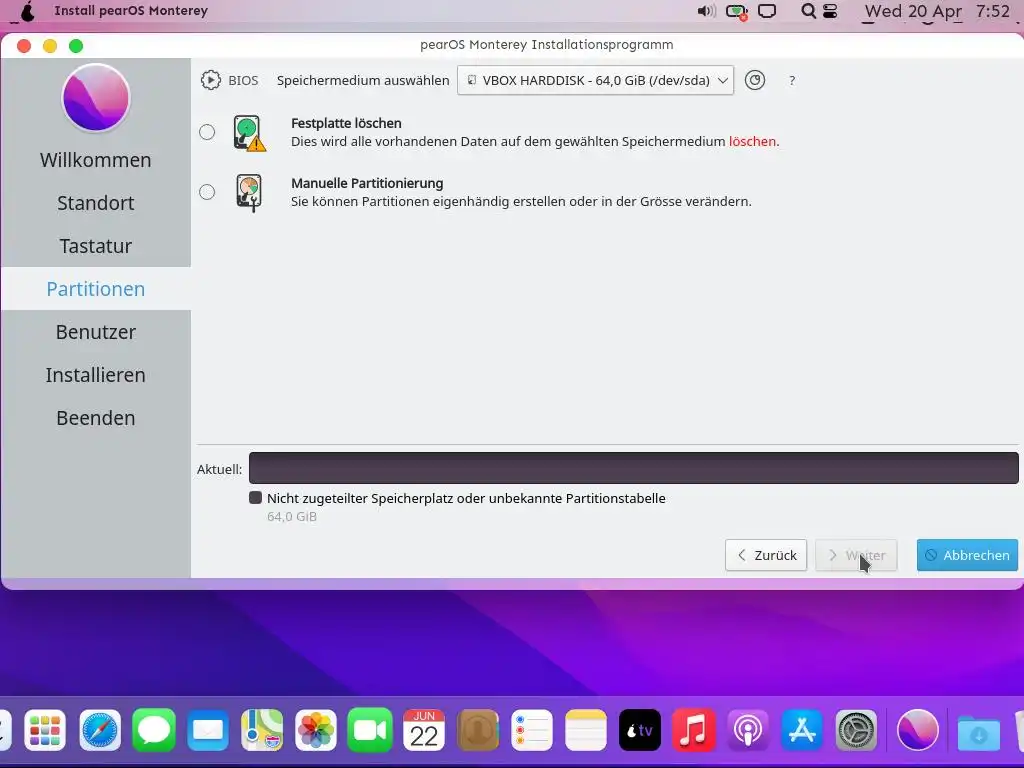
Task: Open the Beenden step in sidebar
Action: [x=95, y=418]
